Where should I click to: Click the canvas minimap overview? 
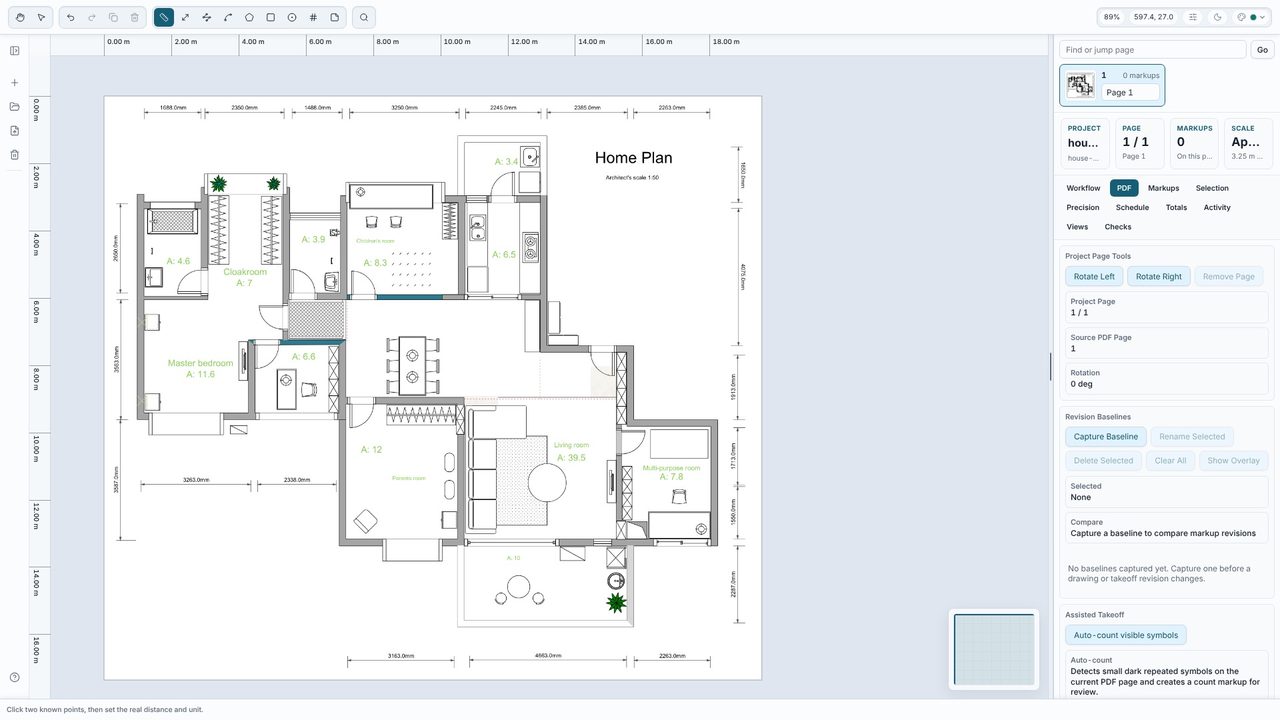click(x=994, y=650)
